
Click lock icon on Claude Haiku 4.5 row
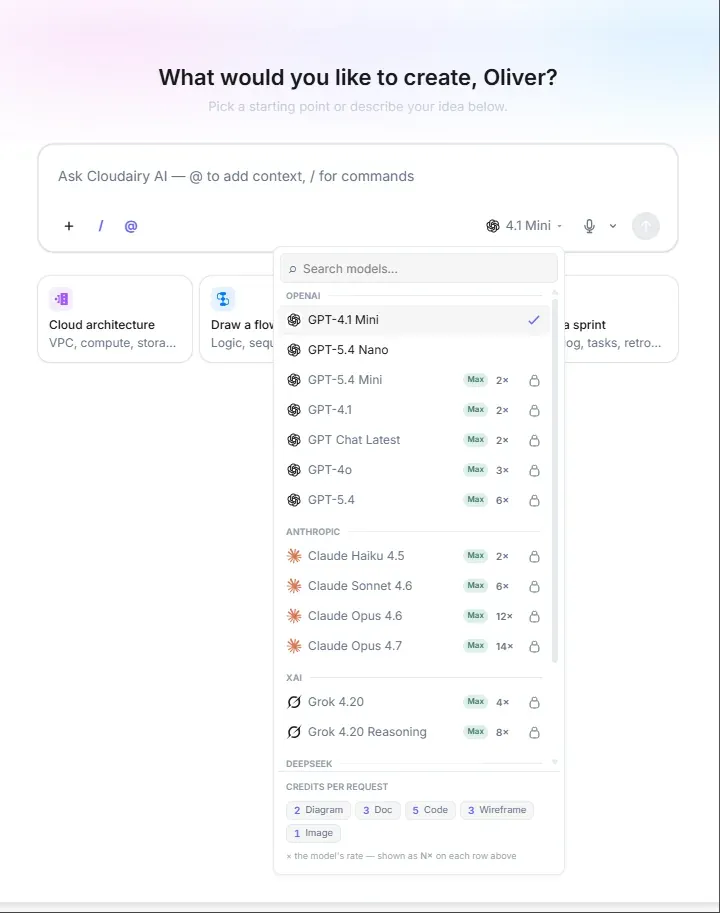point(534,557)
